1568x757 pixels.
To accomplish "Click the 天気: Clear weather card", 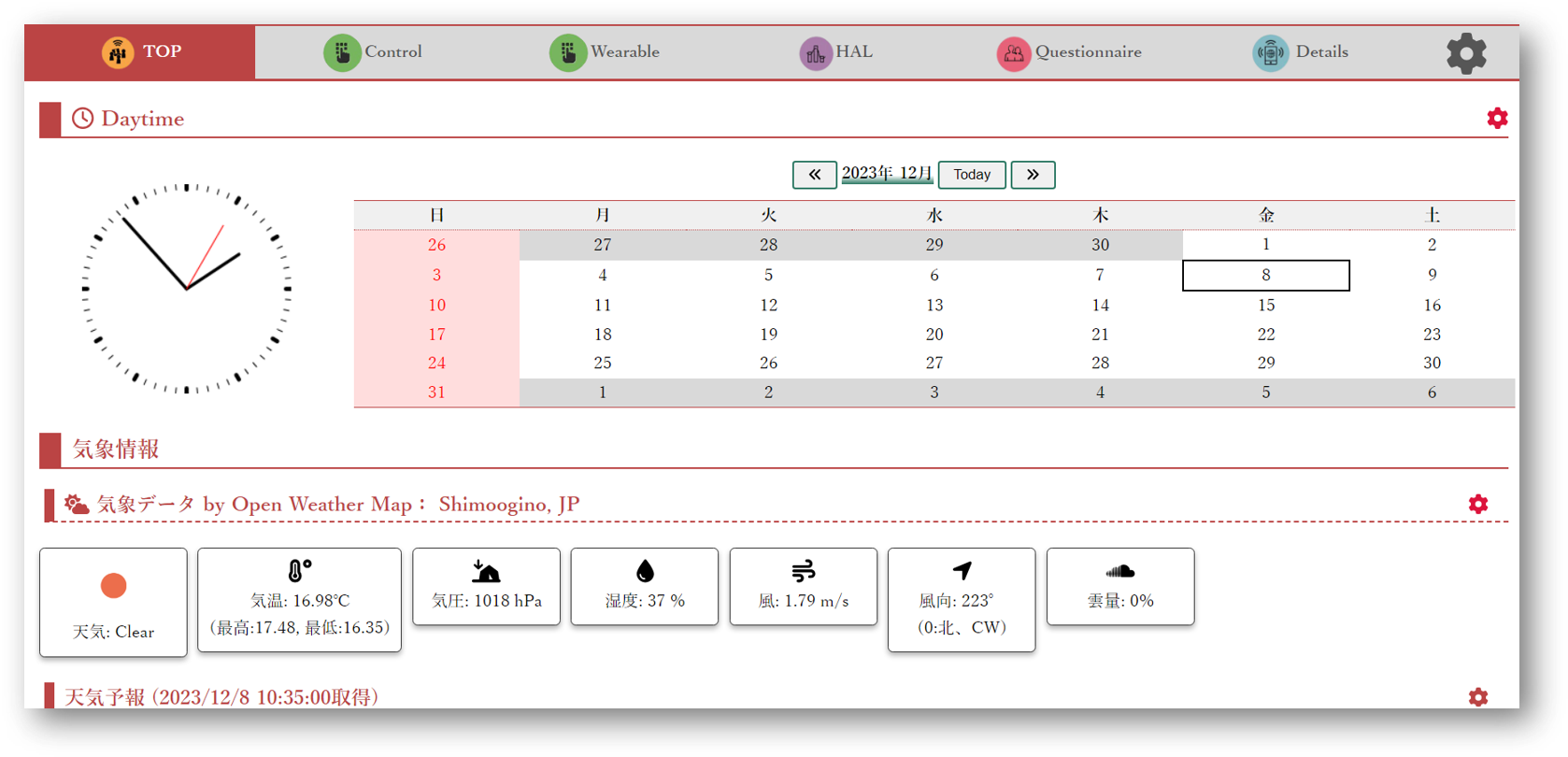I will (x=113, y=603).
